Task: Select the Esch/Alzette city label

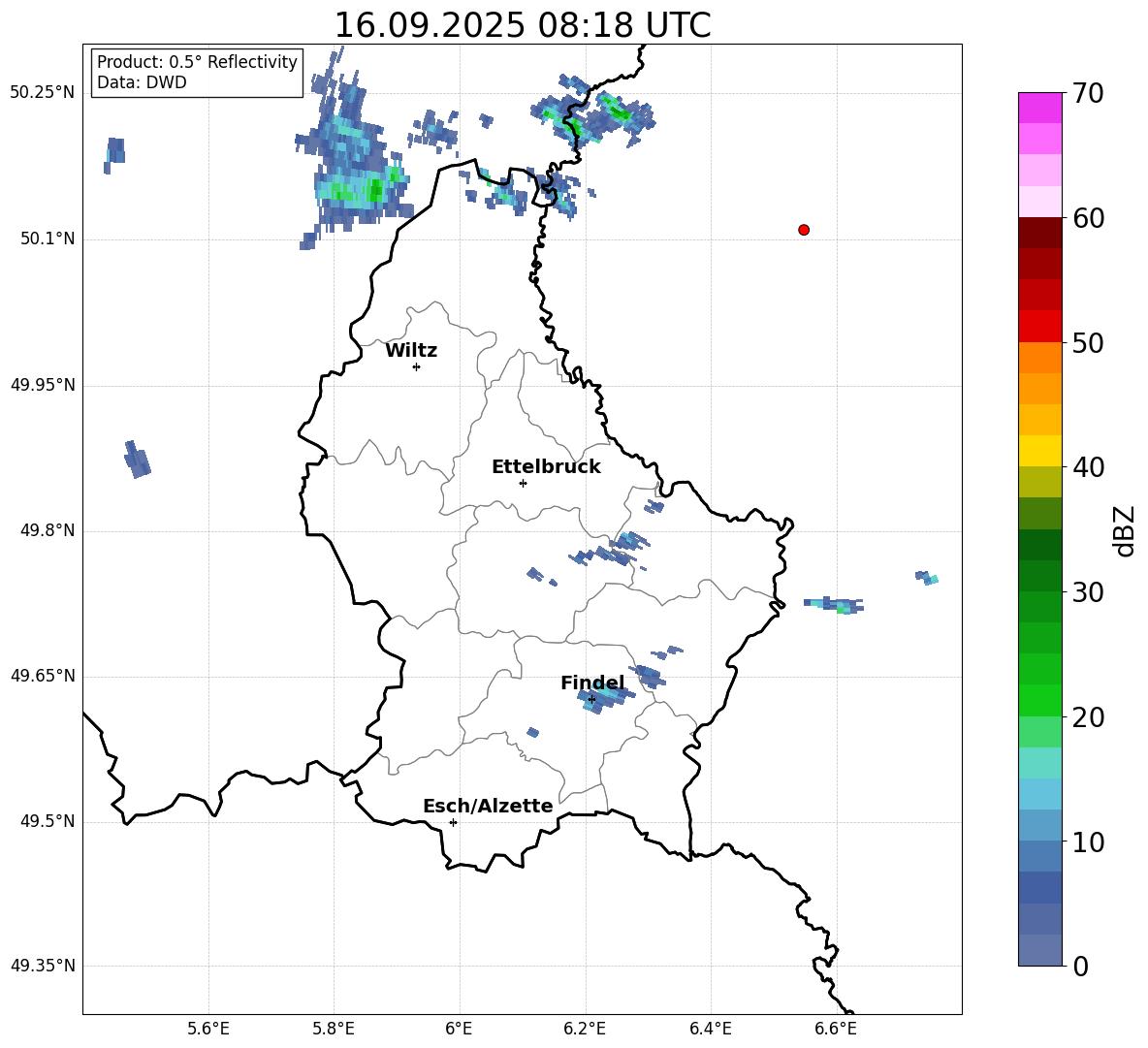Action: point(488,806)
